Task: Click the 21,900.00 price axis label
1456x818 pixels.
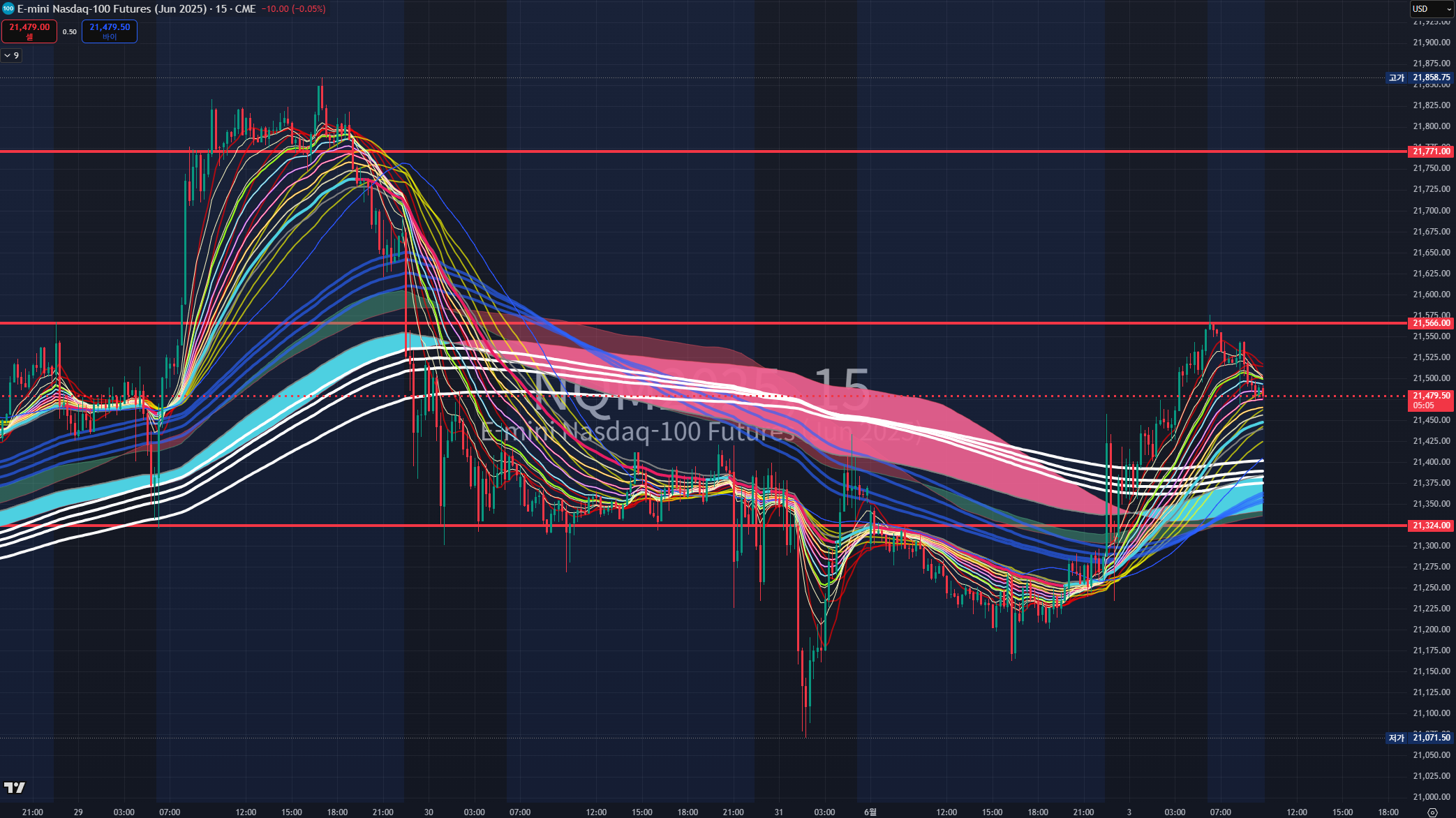Action: point(1432,43)
